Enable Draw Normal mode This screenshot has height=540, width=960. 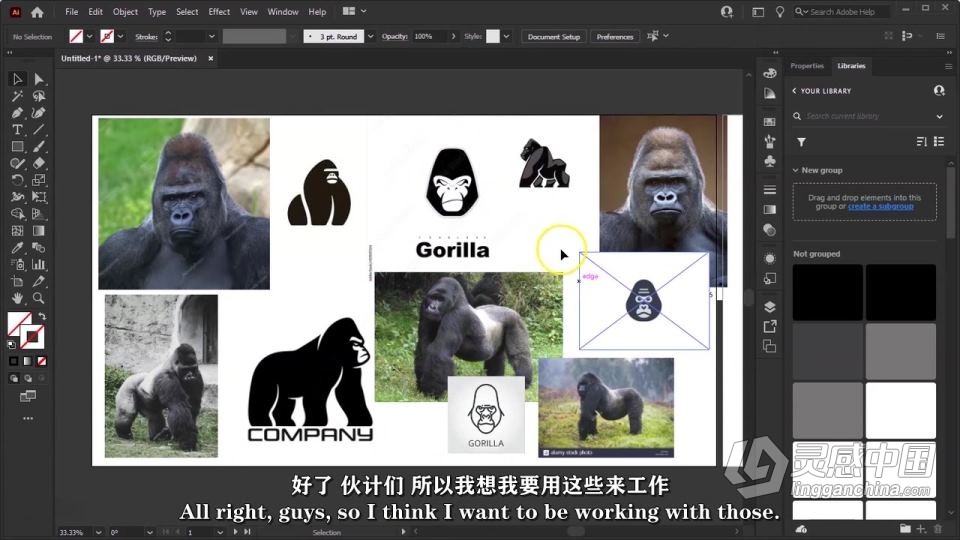pos(13,378)
